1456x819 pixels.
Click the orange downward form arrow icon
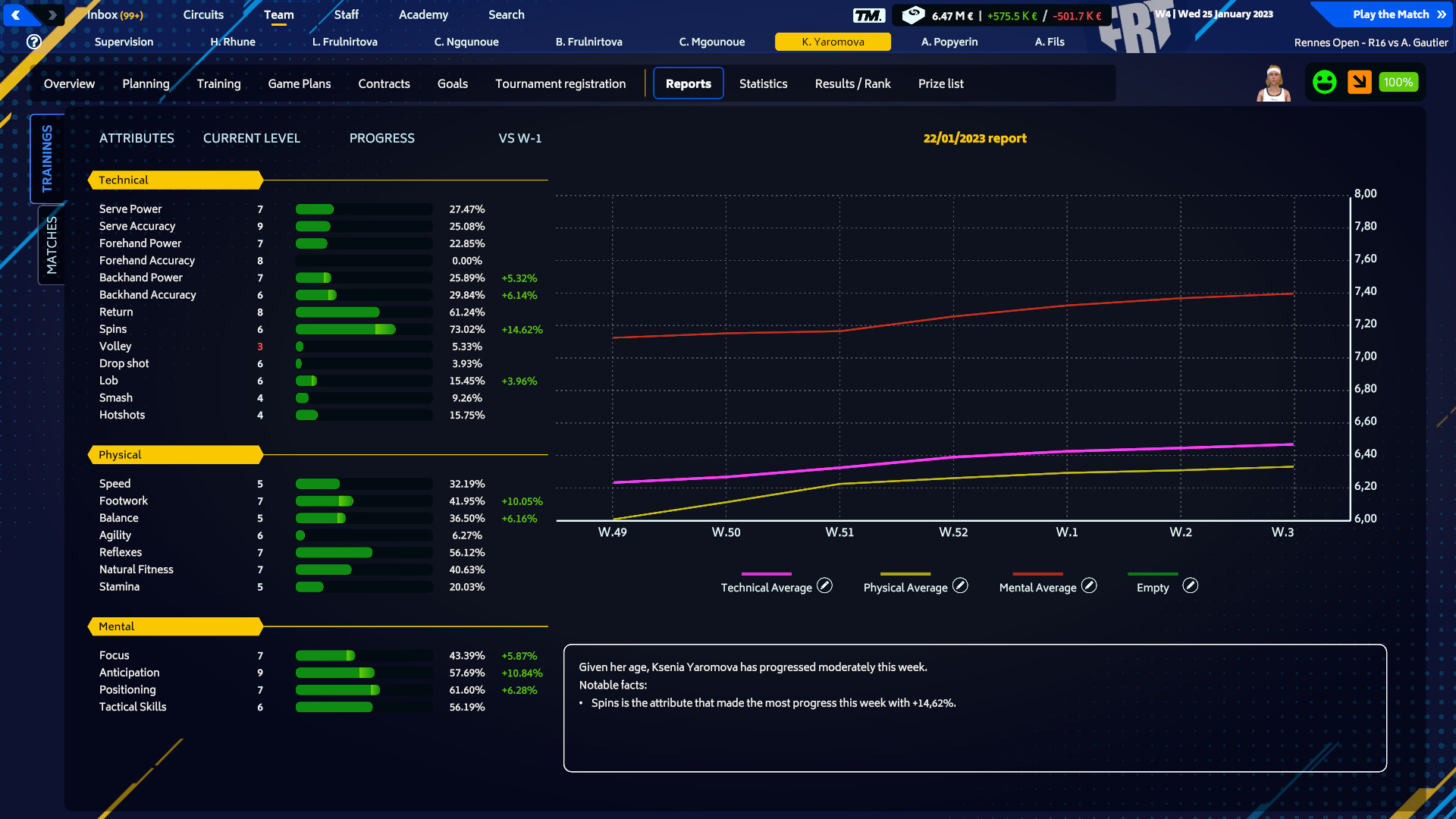tap(1359, 82)
